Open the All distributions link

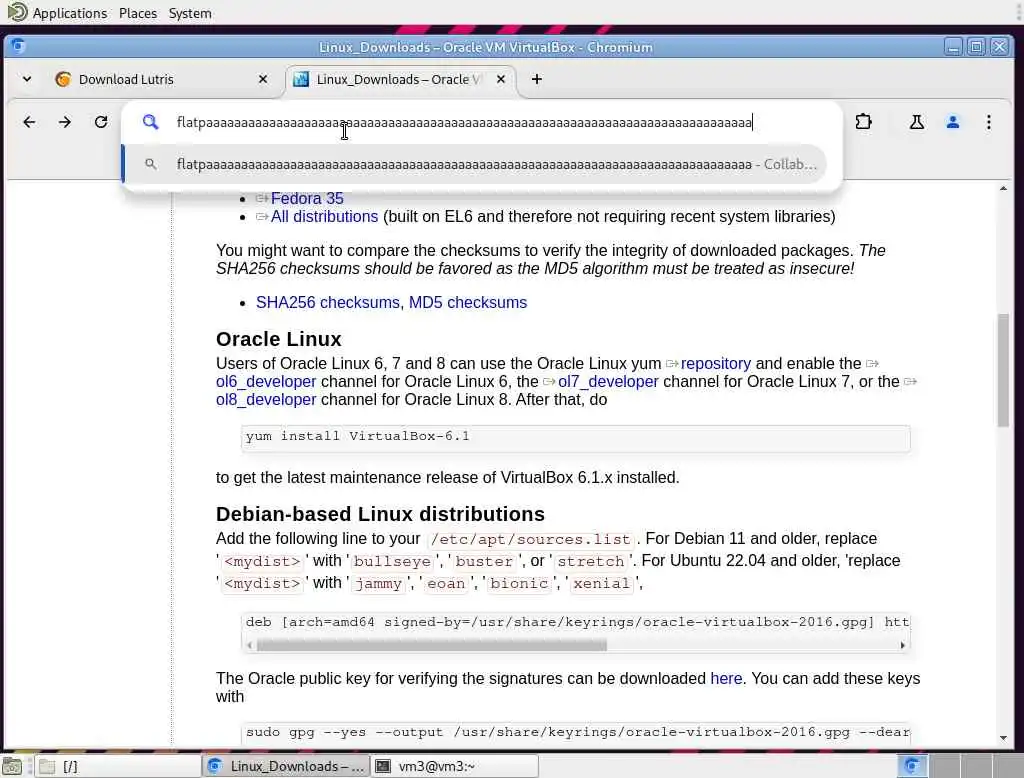pyautogui.click(x=325, y=217)
